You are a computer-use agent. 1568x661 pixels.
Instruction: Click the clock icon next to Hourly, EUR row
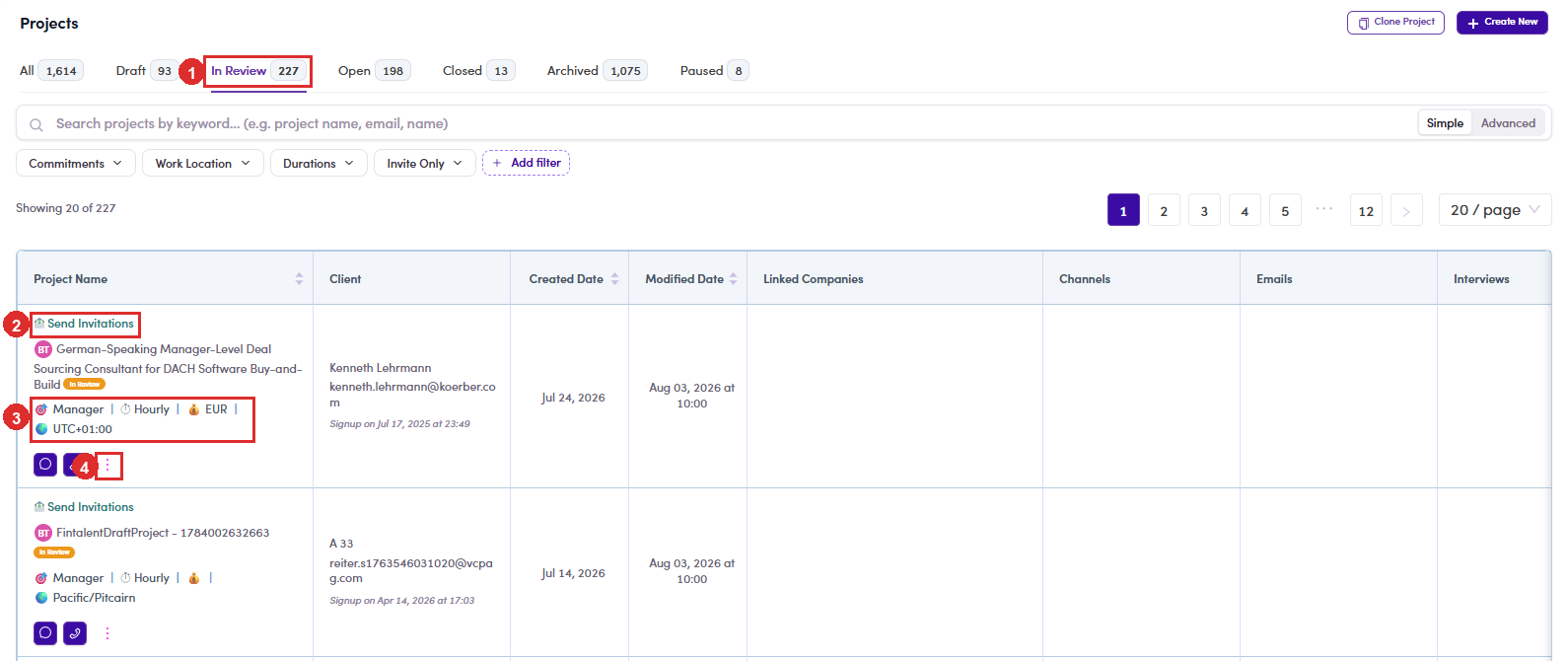[x=125, y=409]
